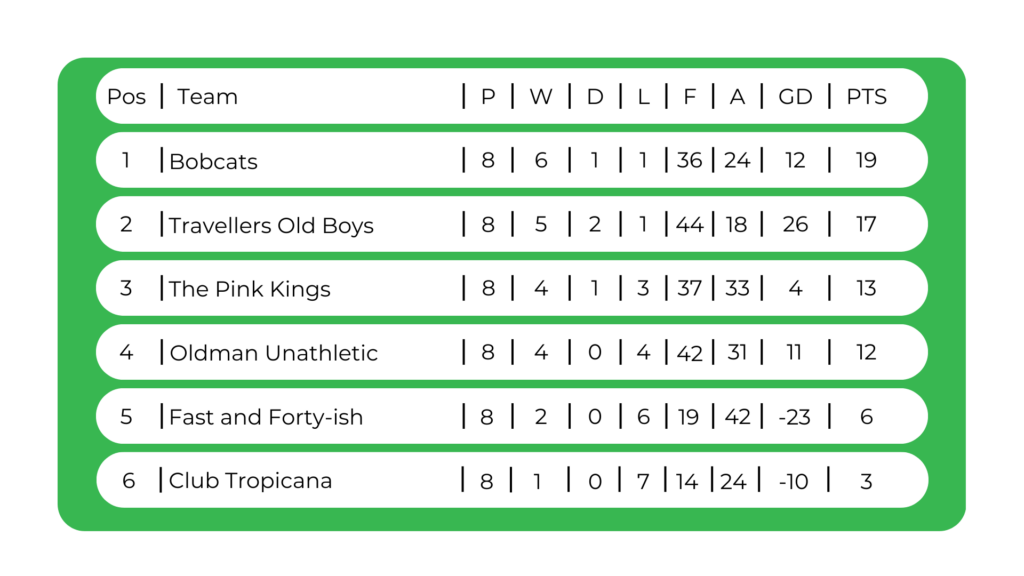1024x576 pixels.
Task: Open the Oldman Unathletic team entry
Action: (x=273, y=353)
